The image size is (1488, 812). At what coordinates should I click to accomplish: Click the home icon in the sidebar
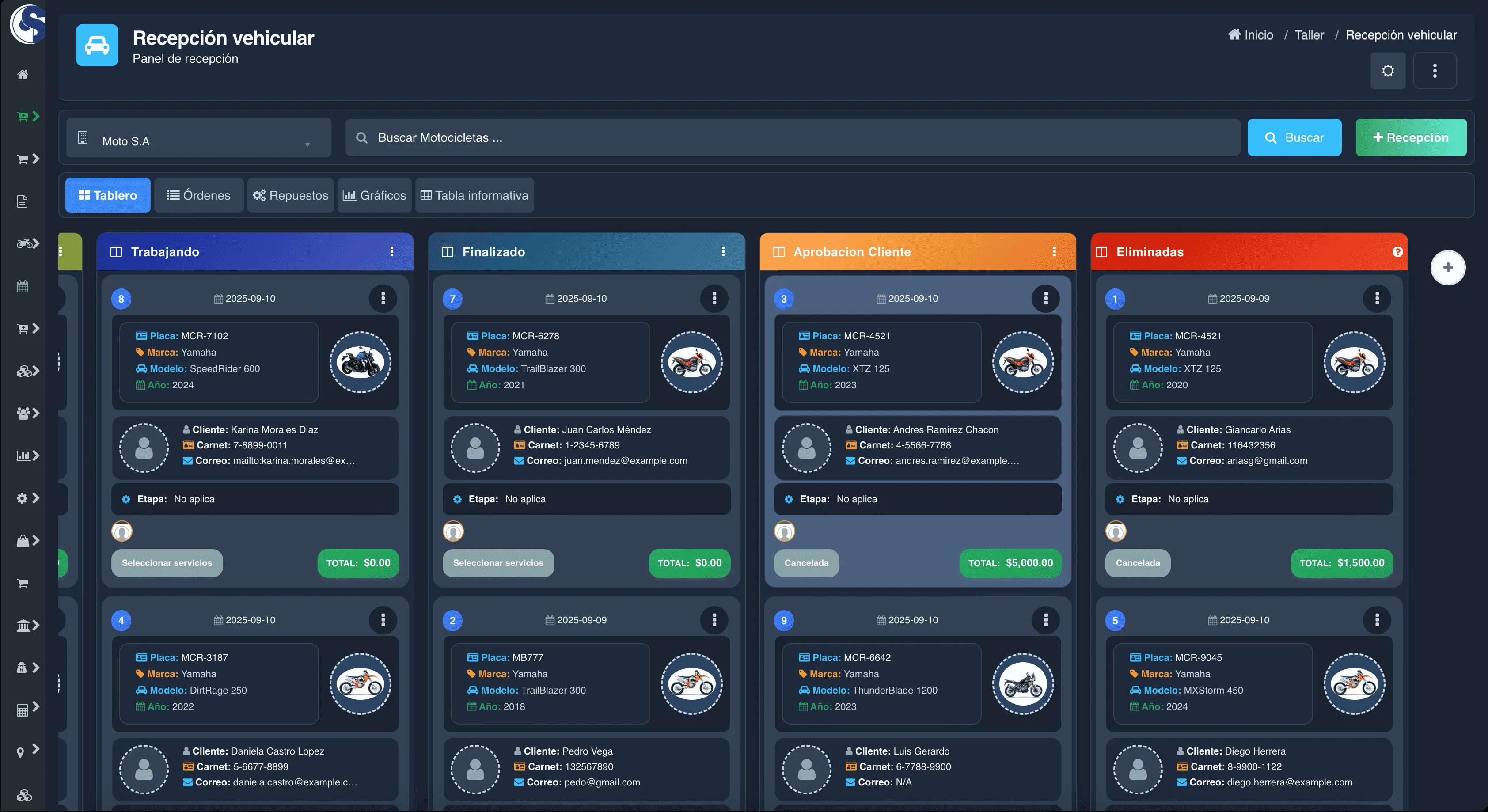tap(23, 74)
